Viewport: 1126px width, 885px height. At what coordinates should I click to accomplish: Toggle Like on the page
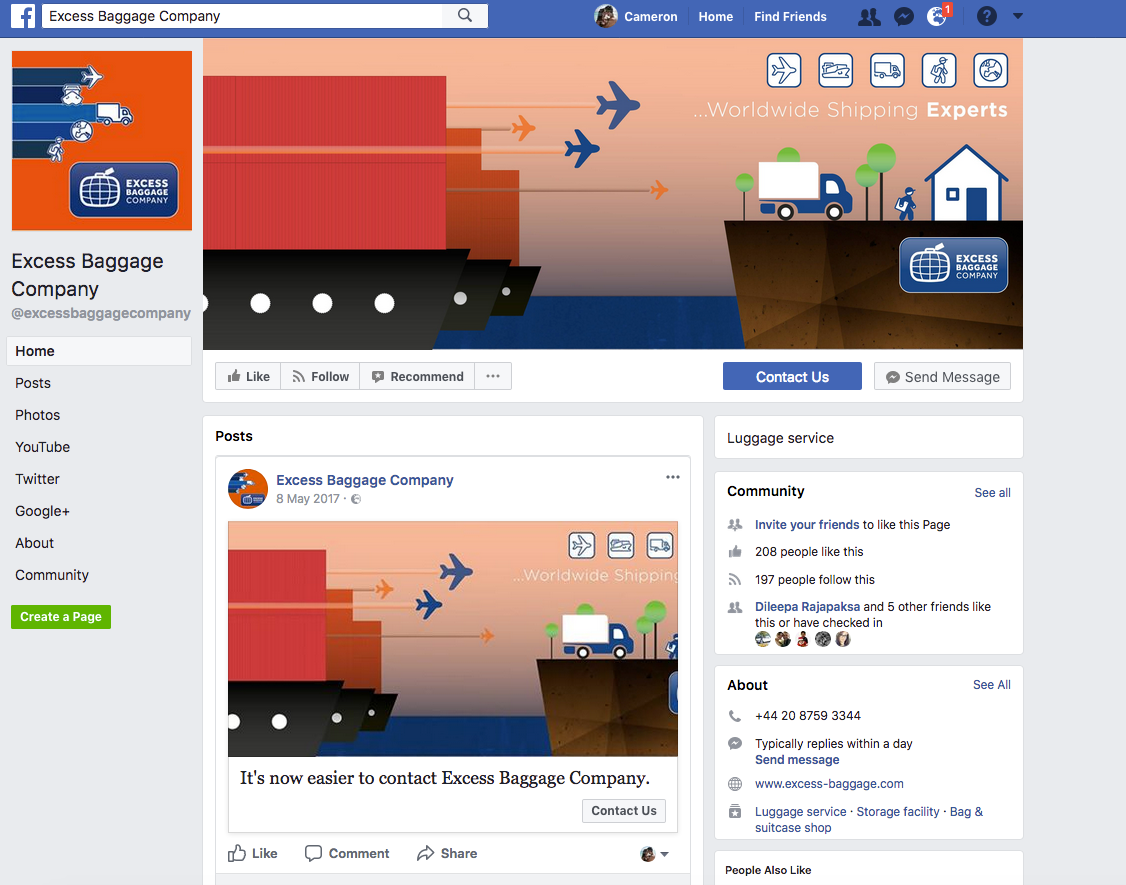[248, 376]
